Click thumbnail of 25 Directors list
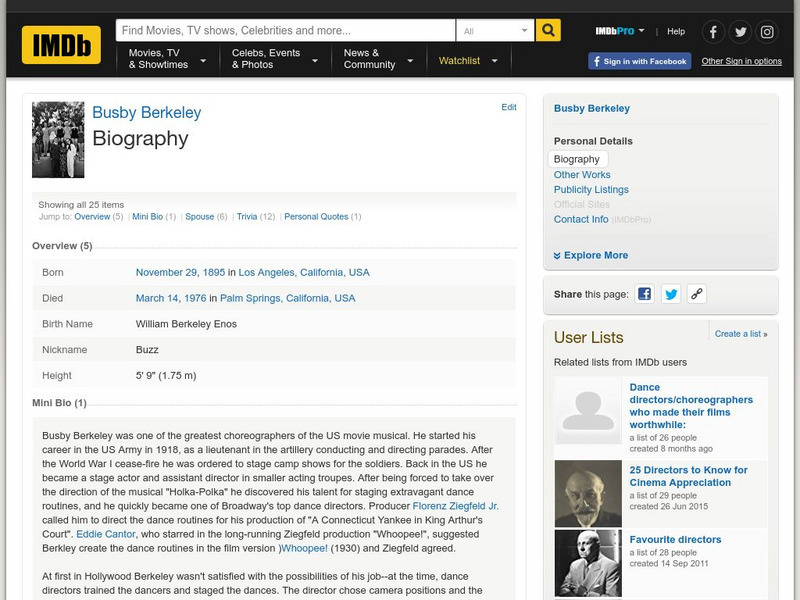This screenshot has width=800, height=600. [x=588, y=493]
